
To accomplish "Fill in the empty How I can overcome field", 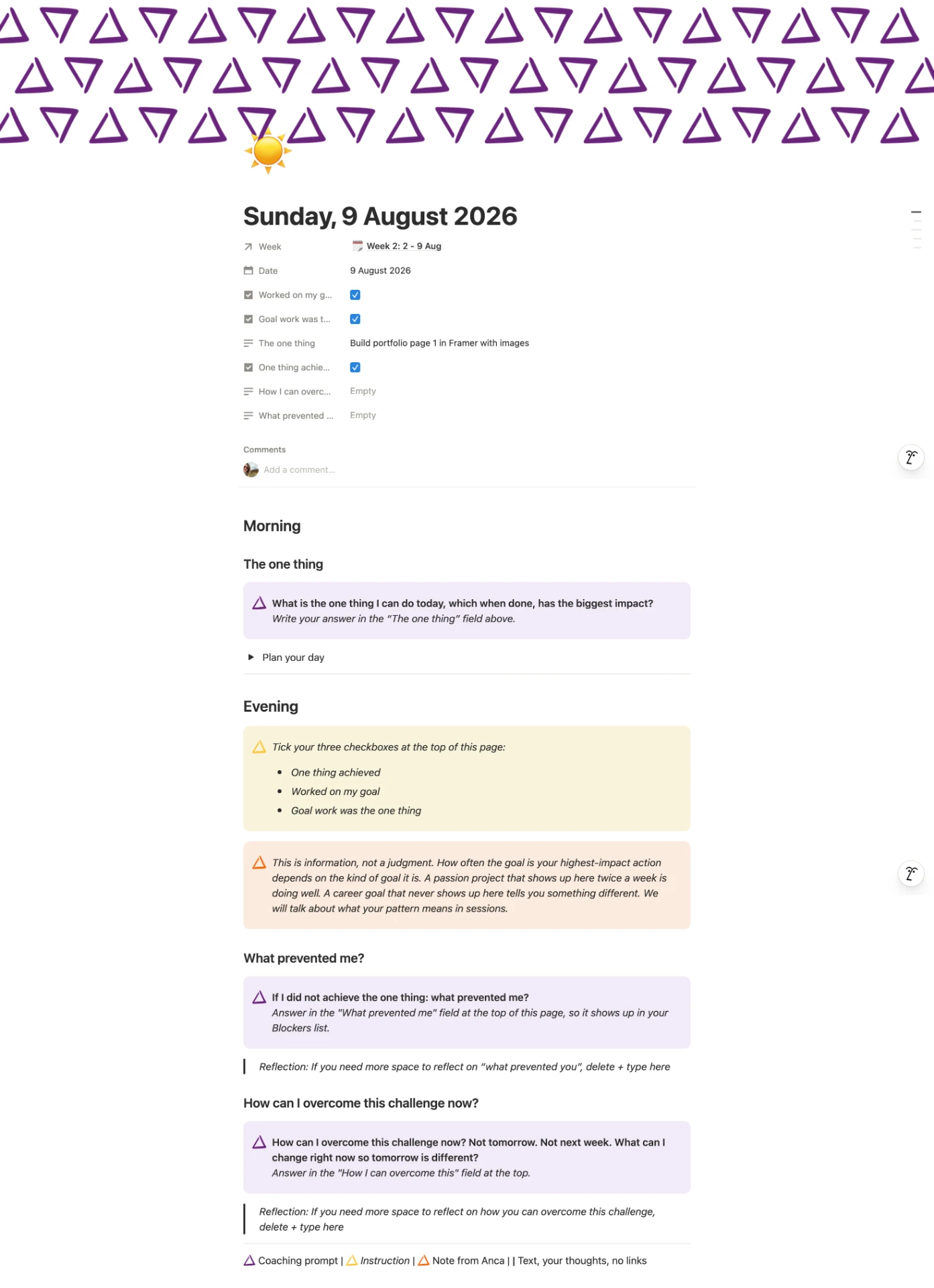I will 363,391.
